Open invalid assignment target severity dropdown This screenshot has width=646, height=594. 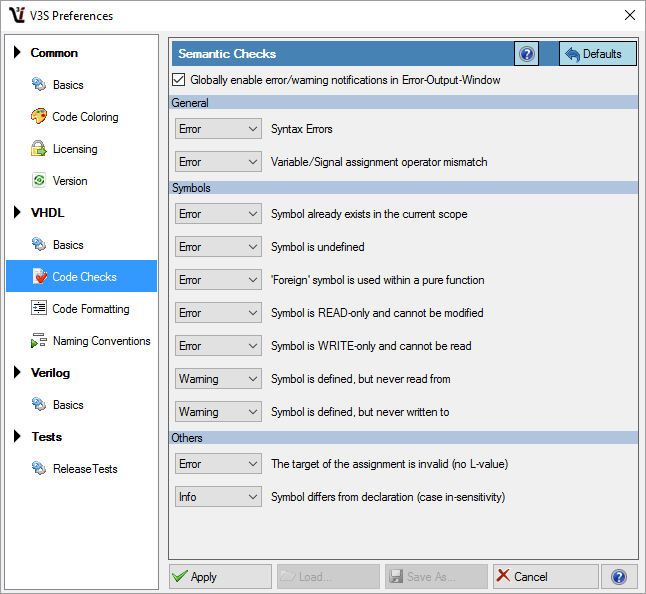click(x=218, y=464)
